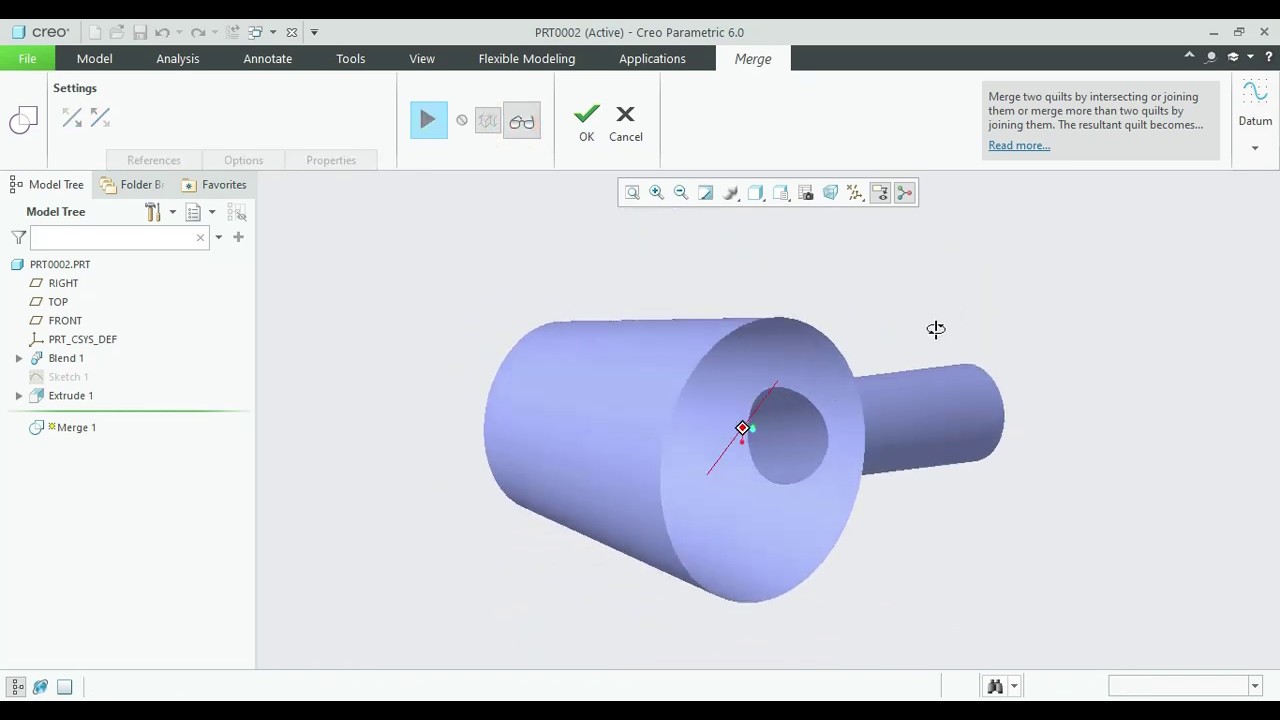The width and height of the screenshot is (1280, 720).
Task: Open the Applications ribbon tab
Action: tap(652, 58)
